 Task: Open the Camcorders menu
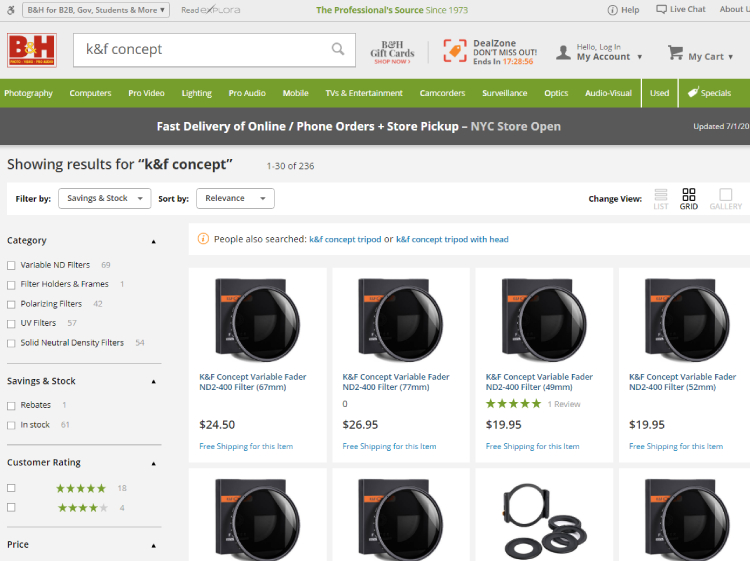tap(442, 93)
